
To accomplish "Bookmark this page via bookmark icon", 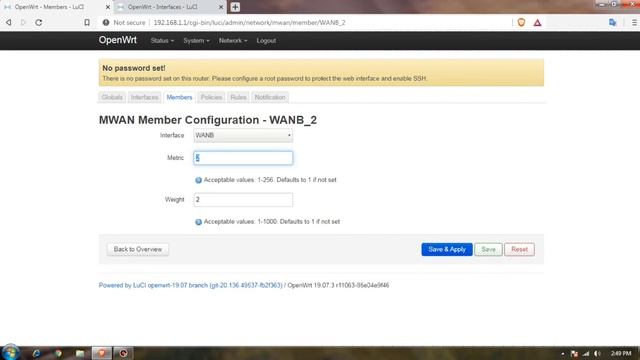I will coord(87,22).
